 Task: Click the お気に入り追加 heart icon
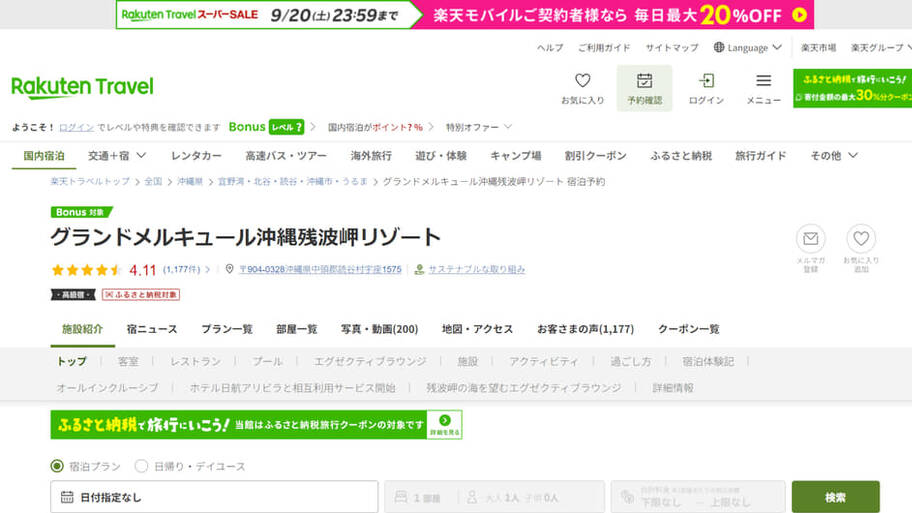(x=861, y=238)
